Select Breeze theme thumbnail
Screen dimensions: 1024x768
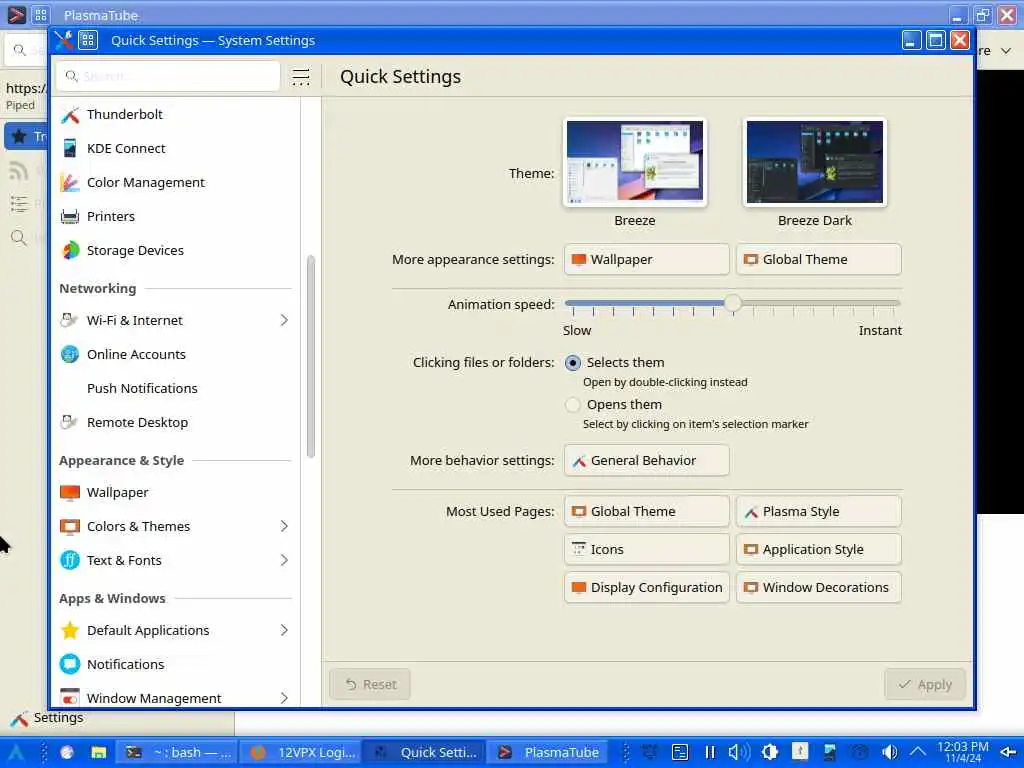pos(635,162)
